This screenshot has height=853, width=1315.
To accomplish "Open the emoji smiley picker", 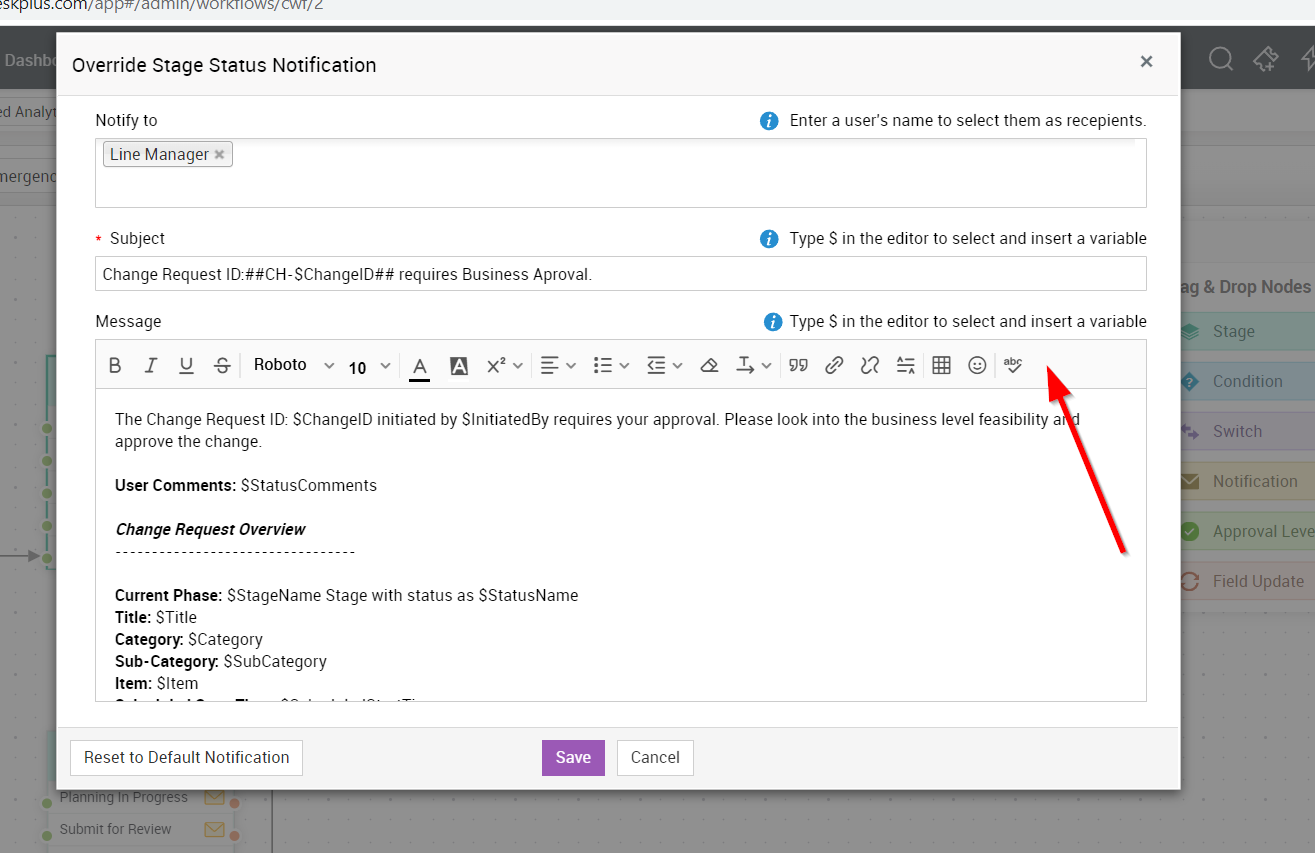I will pos(977,366).
